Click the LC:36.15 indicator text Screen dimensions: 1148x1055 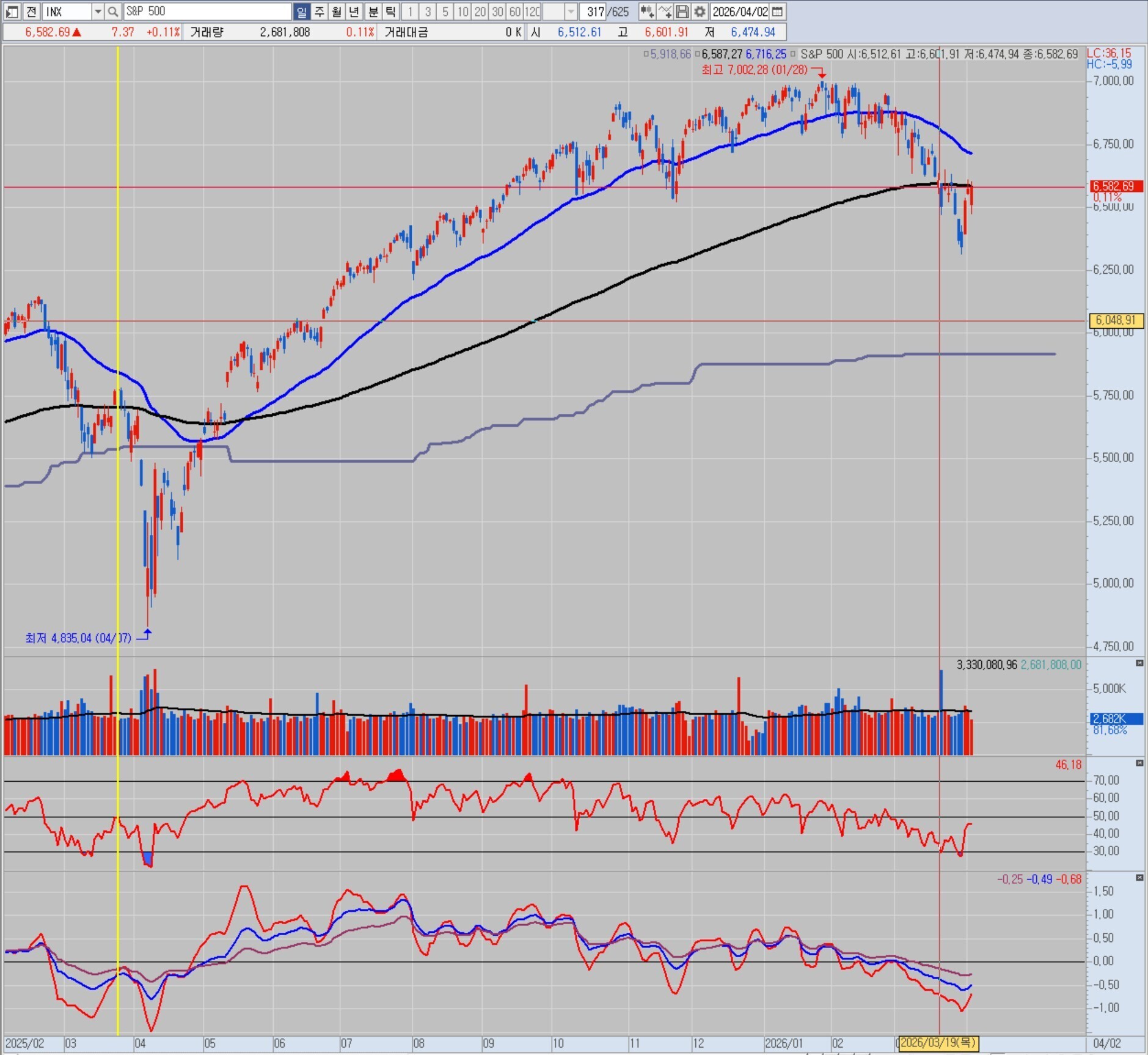point(1109,53)
